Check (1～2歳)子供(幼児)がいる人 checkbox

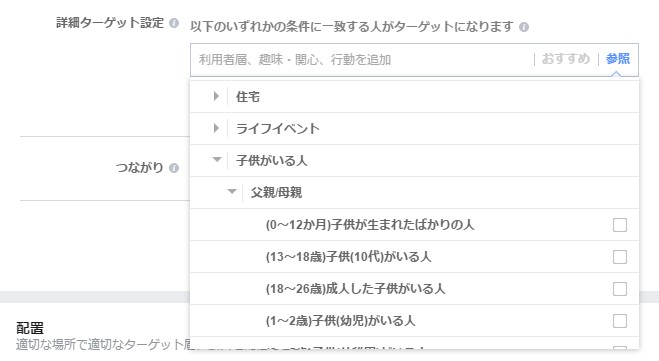click(620, 321)
